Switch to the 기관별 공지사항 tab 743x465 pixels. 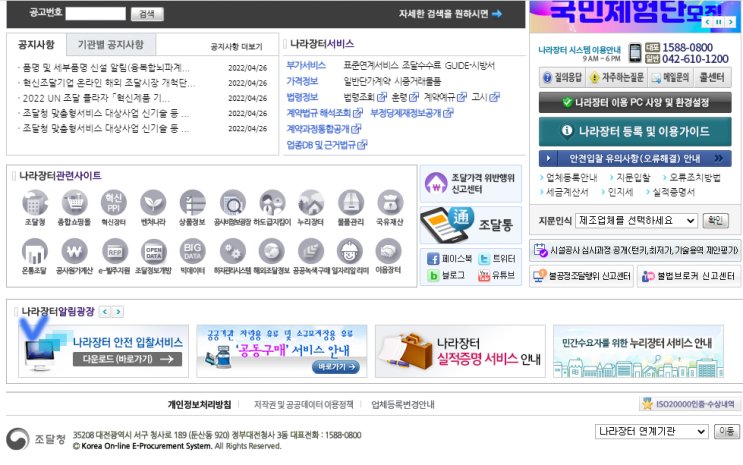111,45
